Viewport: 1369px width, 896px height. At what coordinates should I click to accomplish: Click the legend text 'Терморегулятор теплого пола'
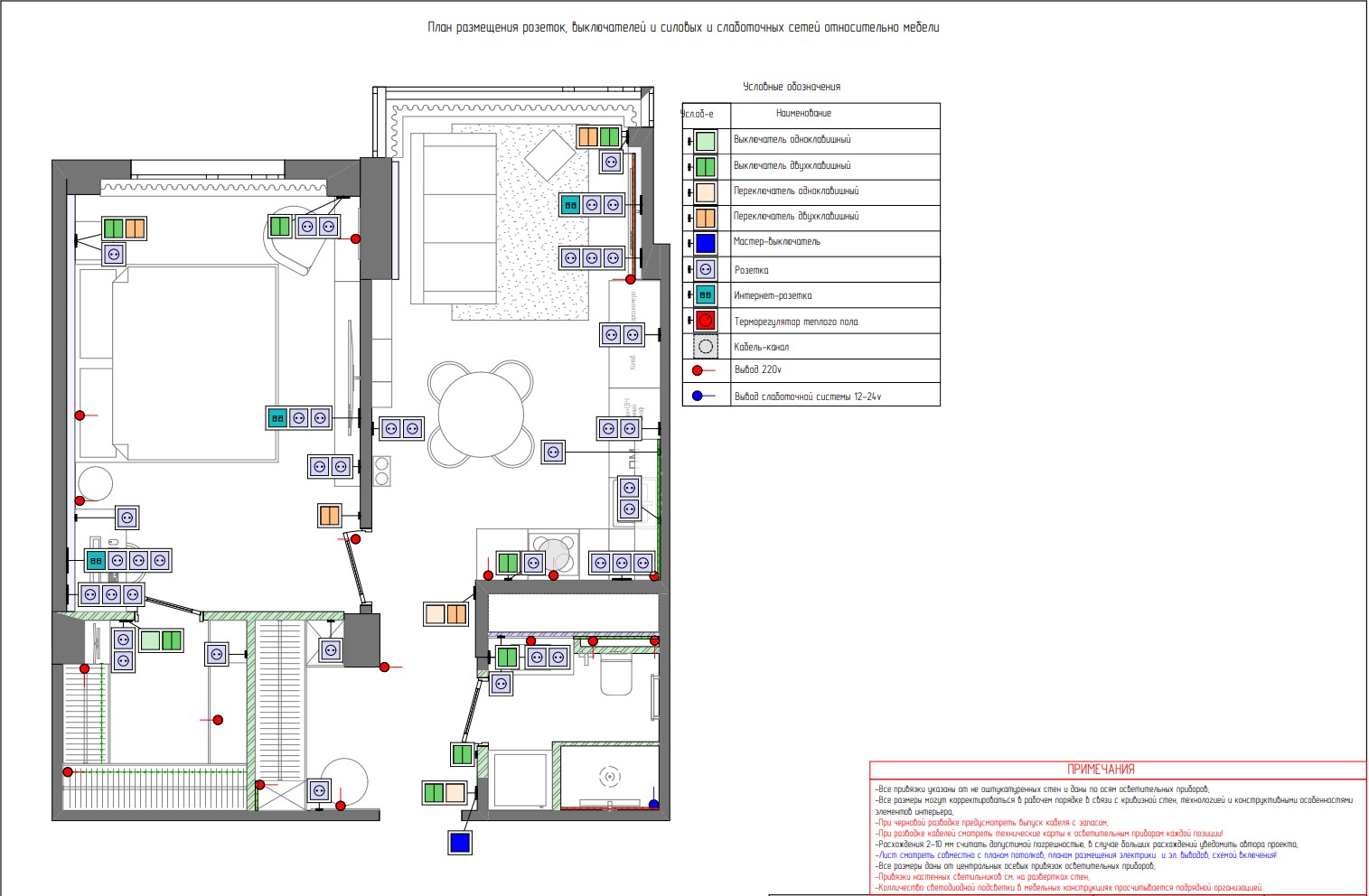point(796,322)
